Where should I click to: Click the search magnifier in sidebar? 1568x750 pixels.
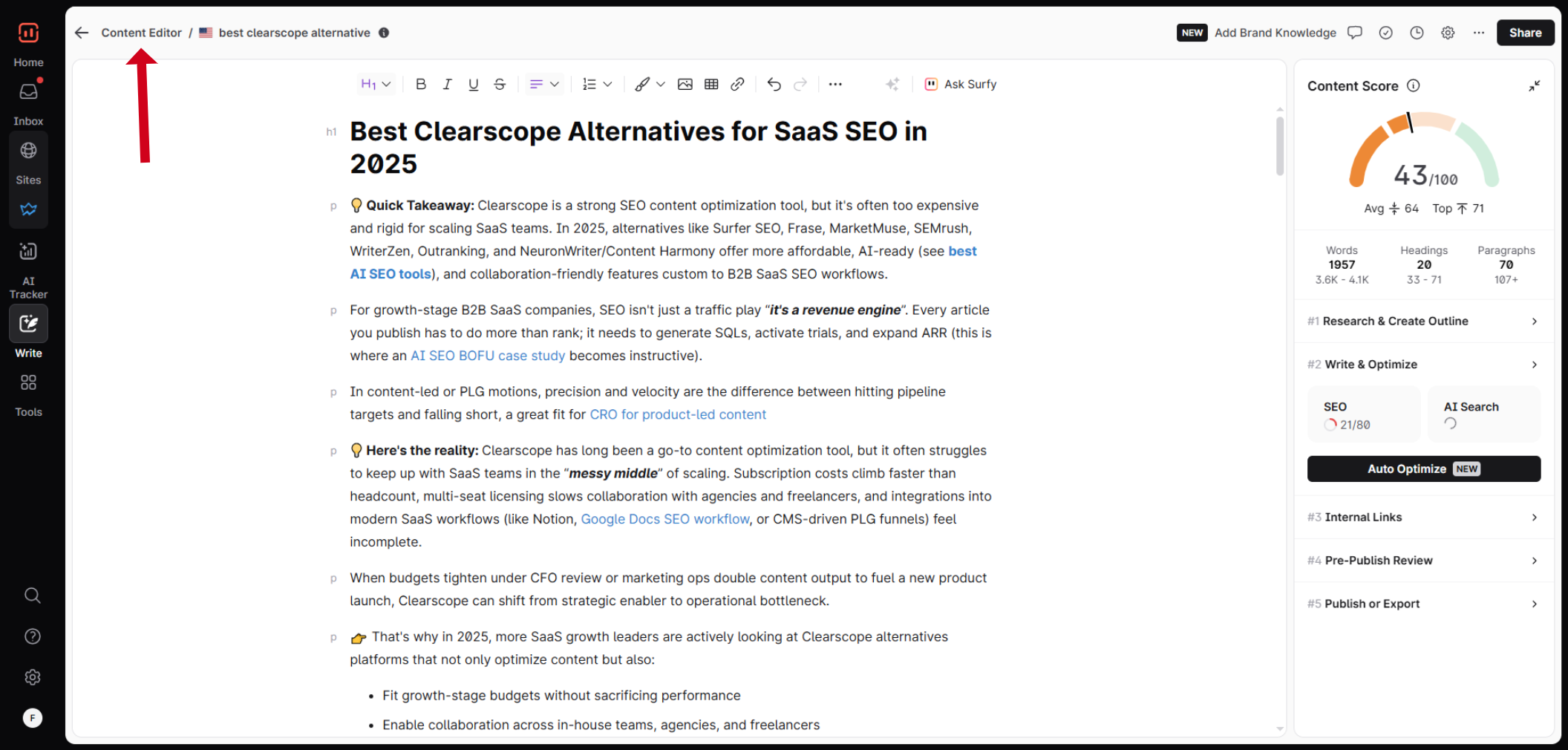point(32,596)
